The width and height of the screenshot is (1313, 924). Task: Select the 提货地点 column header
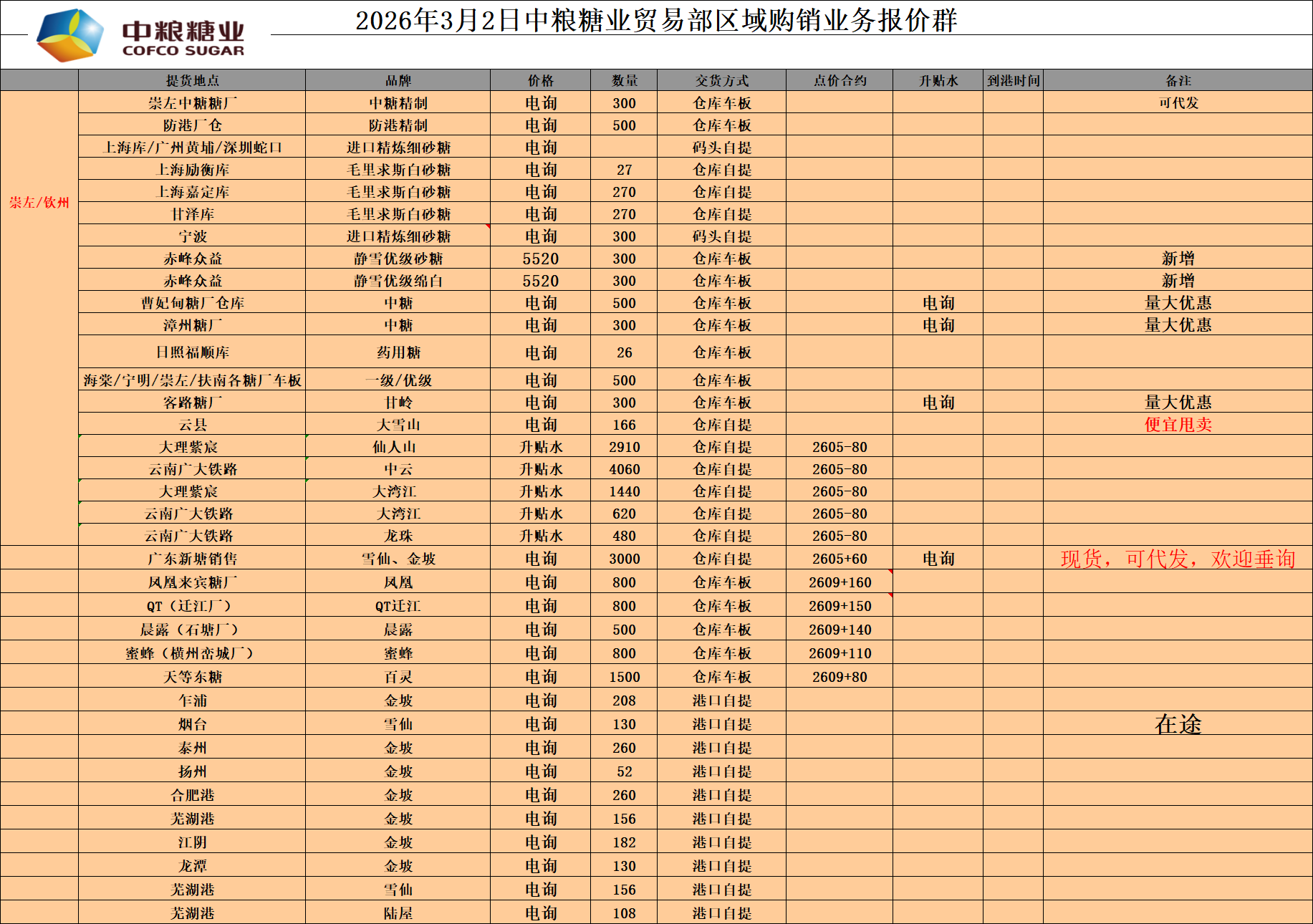[x=192, y=80]
